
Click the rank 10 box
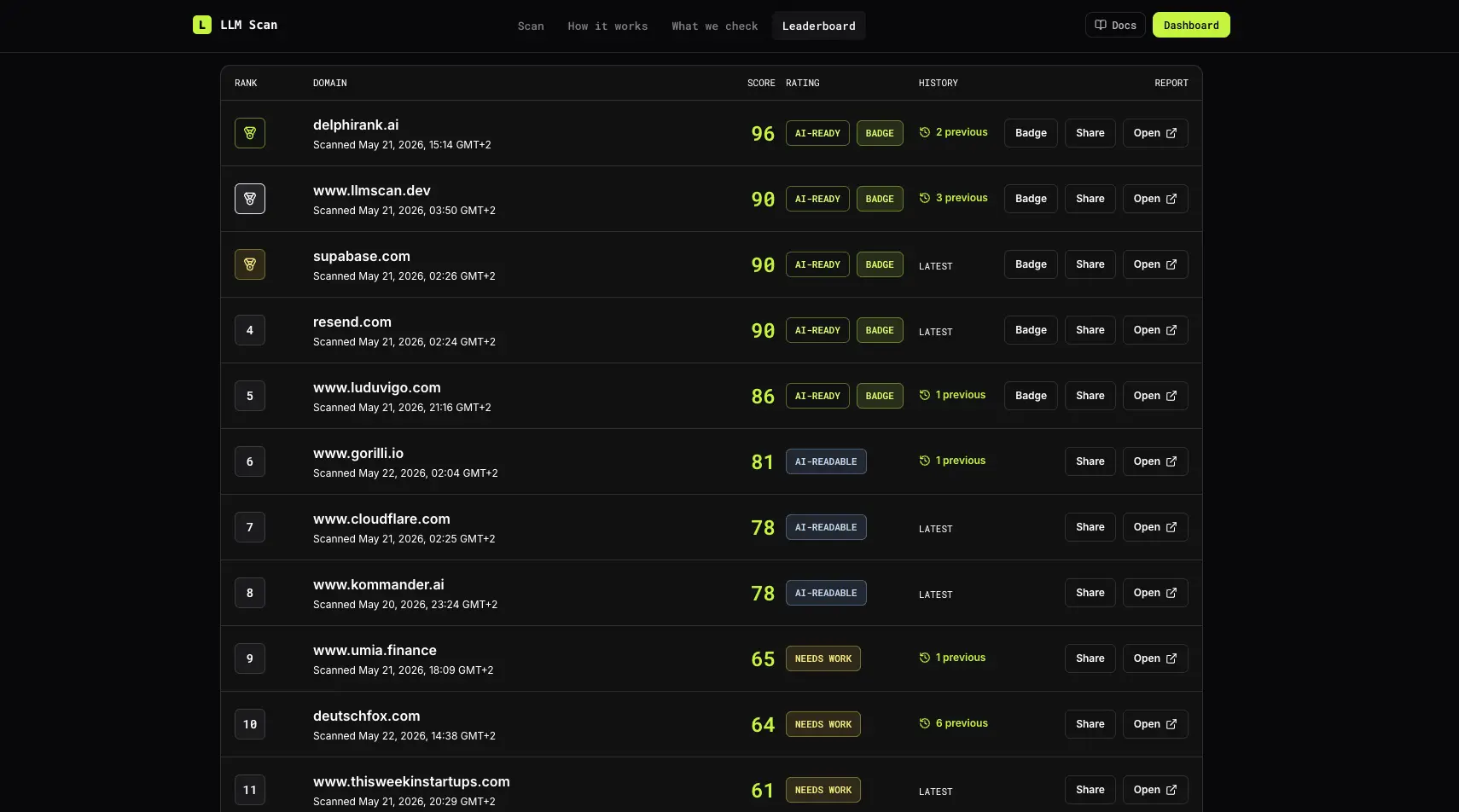(250, 724)
